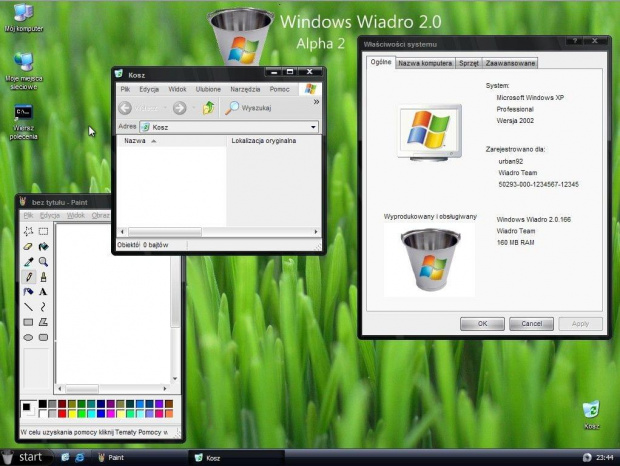Open the Plik menu in Paint
Image resolution: width=620 pixels, height=466 pixels.
(x=28, y=215)
